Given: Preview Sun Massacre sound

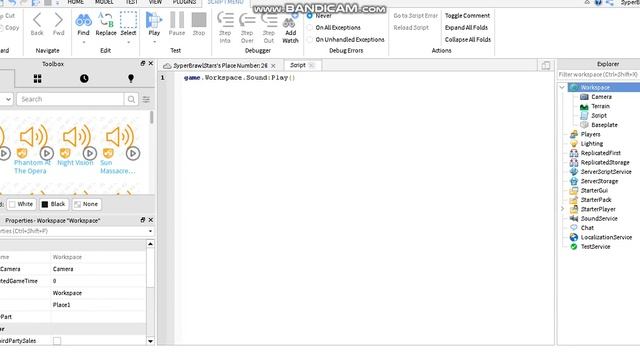Looking at the screenshot, I should [133, 153].
